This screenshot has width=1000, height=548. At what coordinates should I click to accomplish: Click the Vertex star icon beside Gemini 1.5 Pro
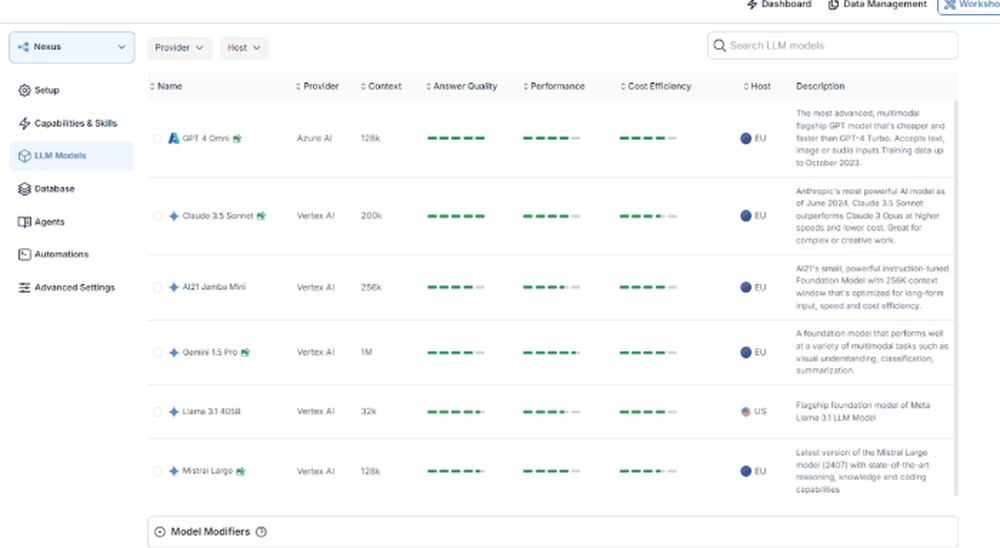point(173,352)
